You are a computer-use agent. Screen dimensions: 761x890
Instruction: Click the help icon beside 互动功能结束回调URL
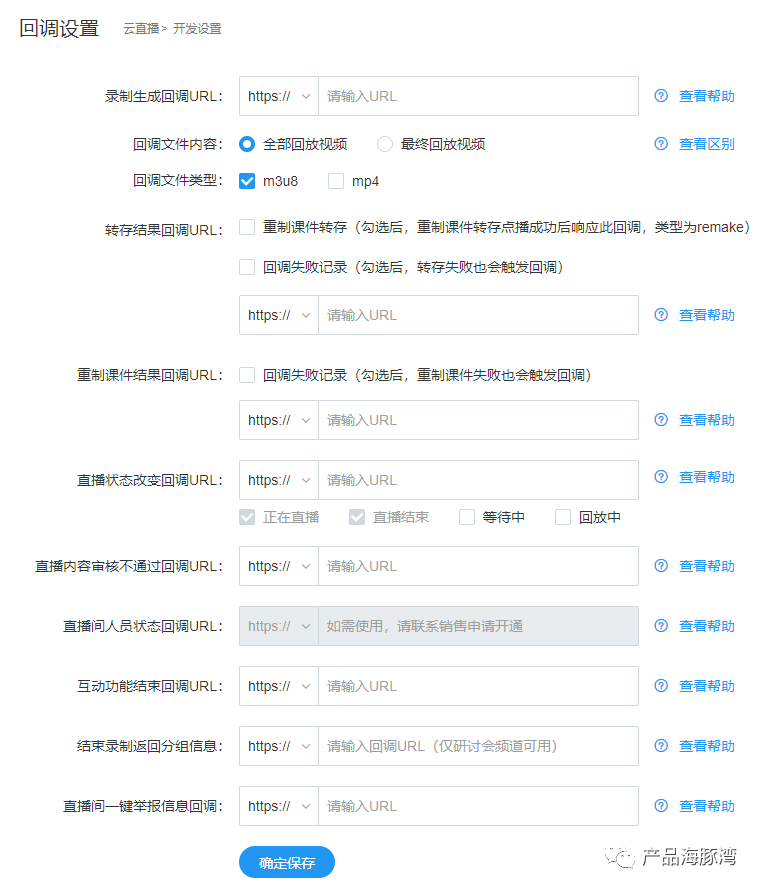(x=660, y=685)
